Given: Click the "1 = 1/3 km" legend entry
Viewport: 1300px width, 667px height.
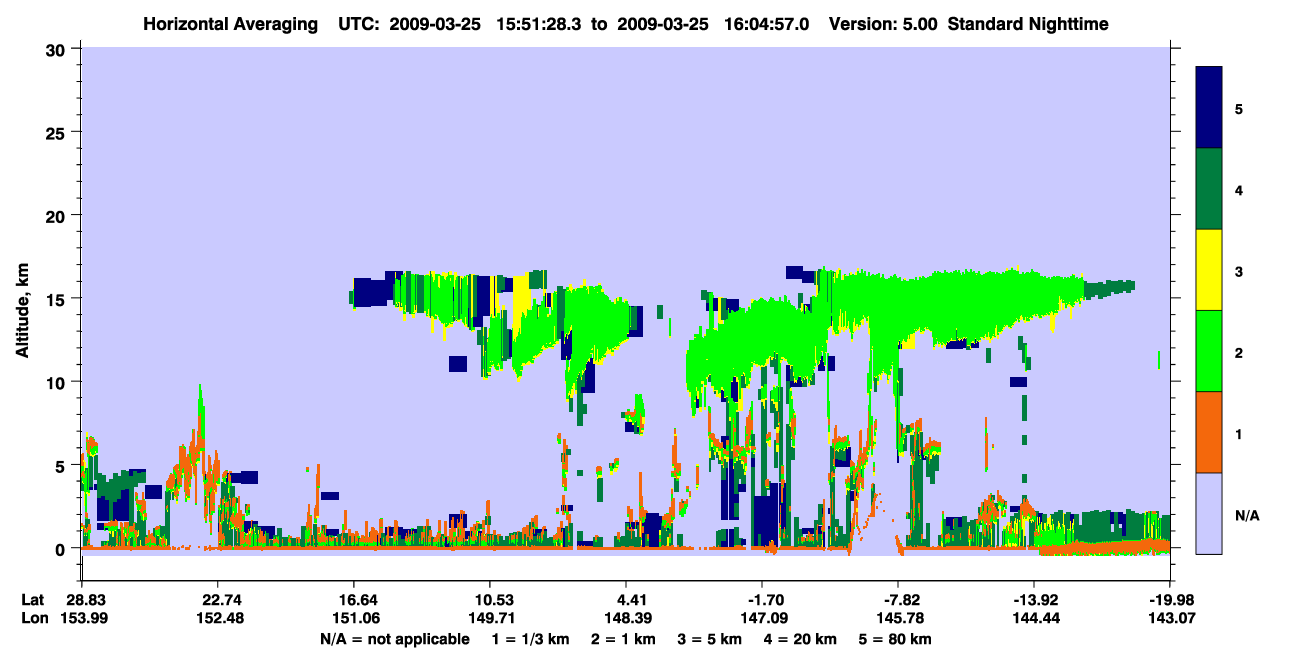Looking at the screenshot, I should tap(531, 638).
